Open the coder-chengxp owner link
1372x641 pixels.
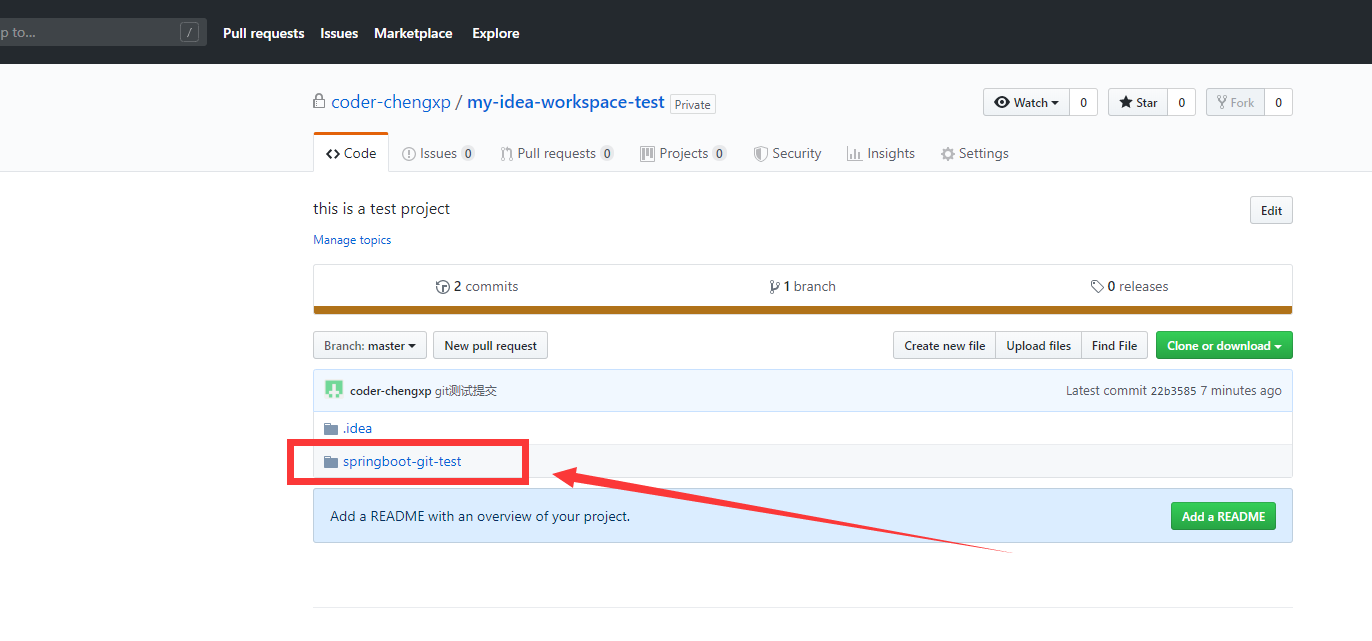click(391, 102)
